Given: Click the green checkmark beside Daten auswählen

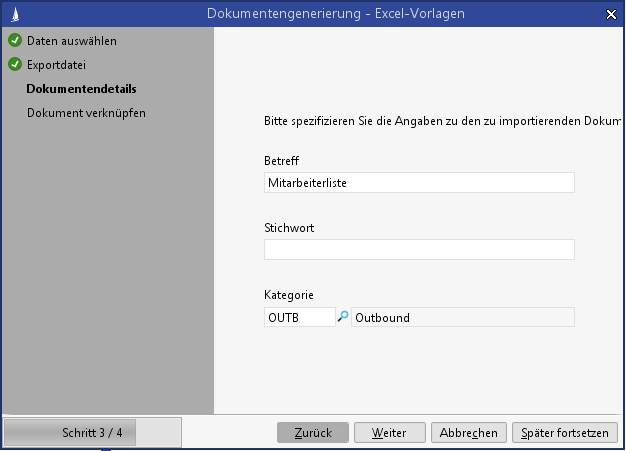Looking at the screenshot, I should (14, 41).
